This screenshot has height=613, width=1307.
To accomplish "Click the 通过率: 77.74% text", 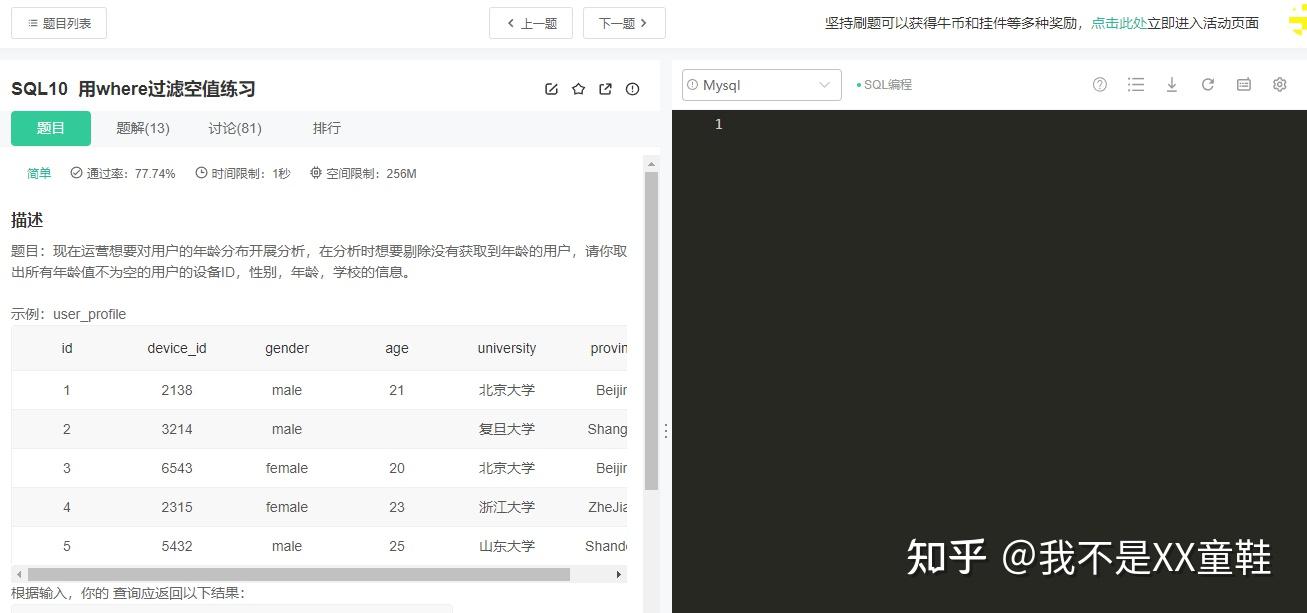I will click(123, 173).
